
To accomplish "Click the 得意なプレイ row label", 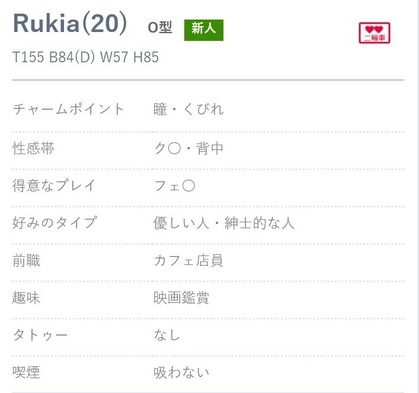I will tap(54, 186).
